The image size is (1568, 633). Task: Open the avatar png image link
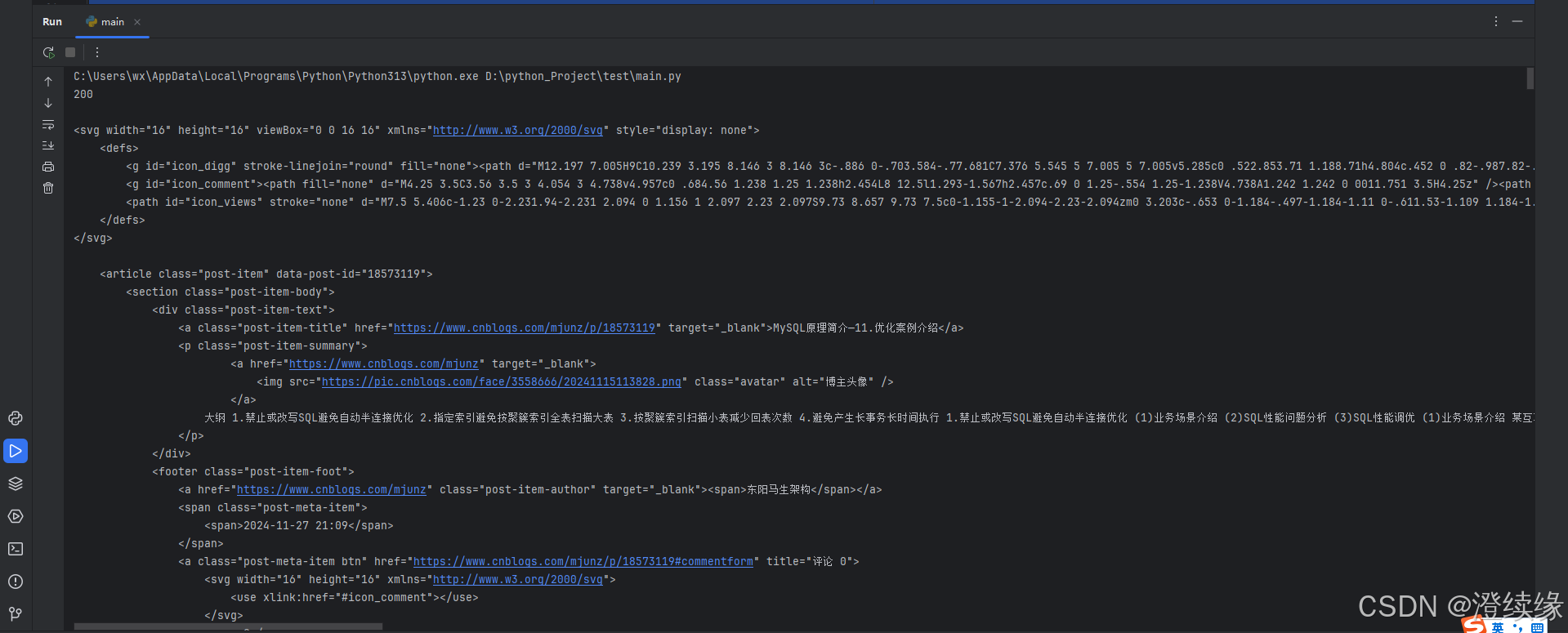coord(502,381)
